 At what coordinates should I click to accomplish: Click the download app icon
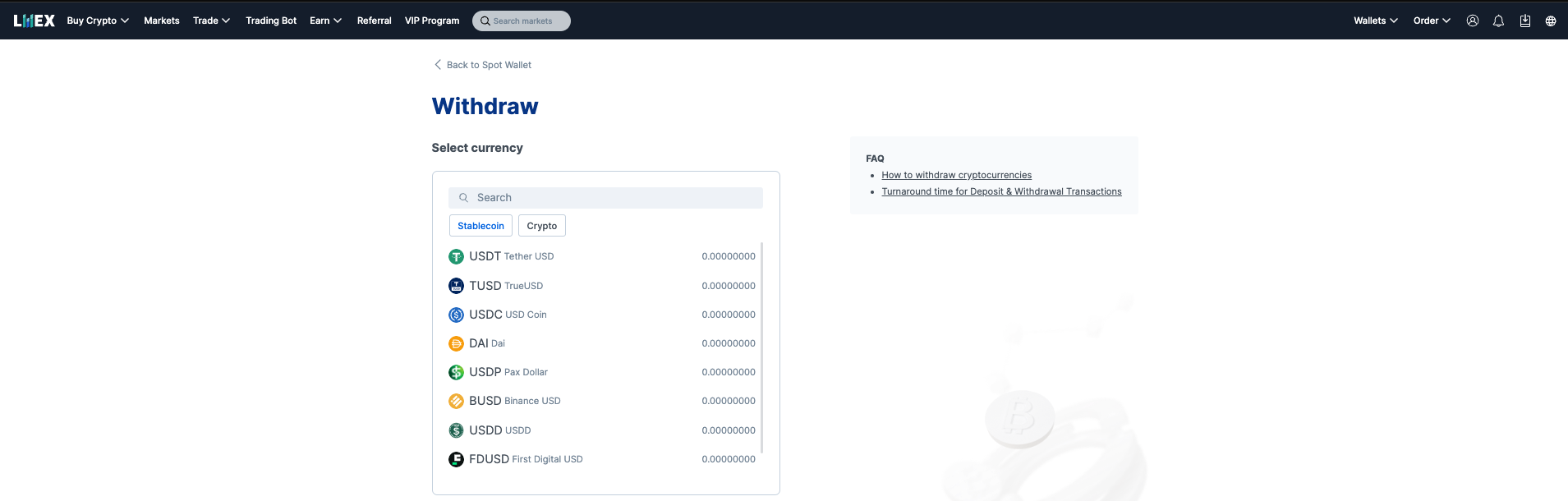1524,21
